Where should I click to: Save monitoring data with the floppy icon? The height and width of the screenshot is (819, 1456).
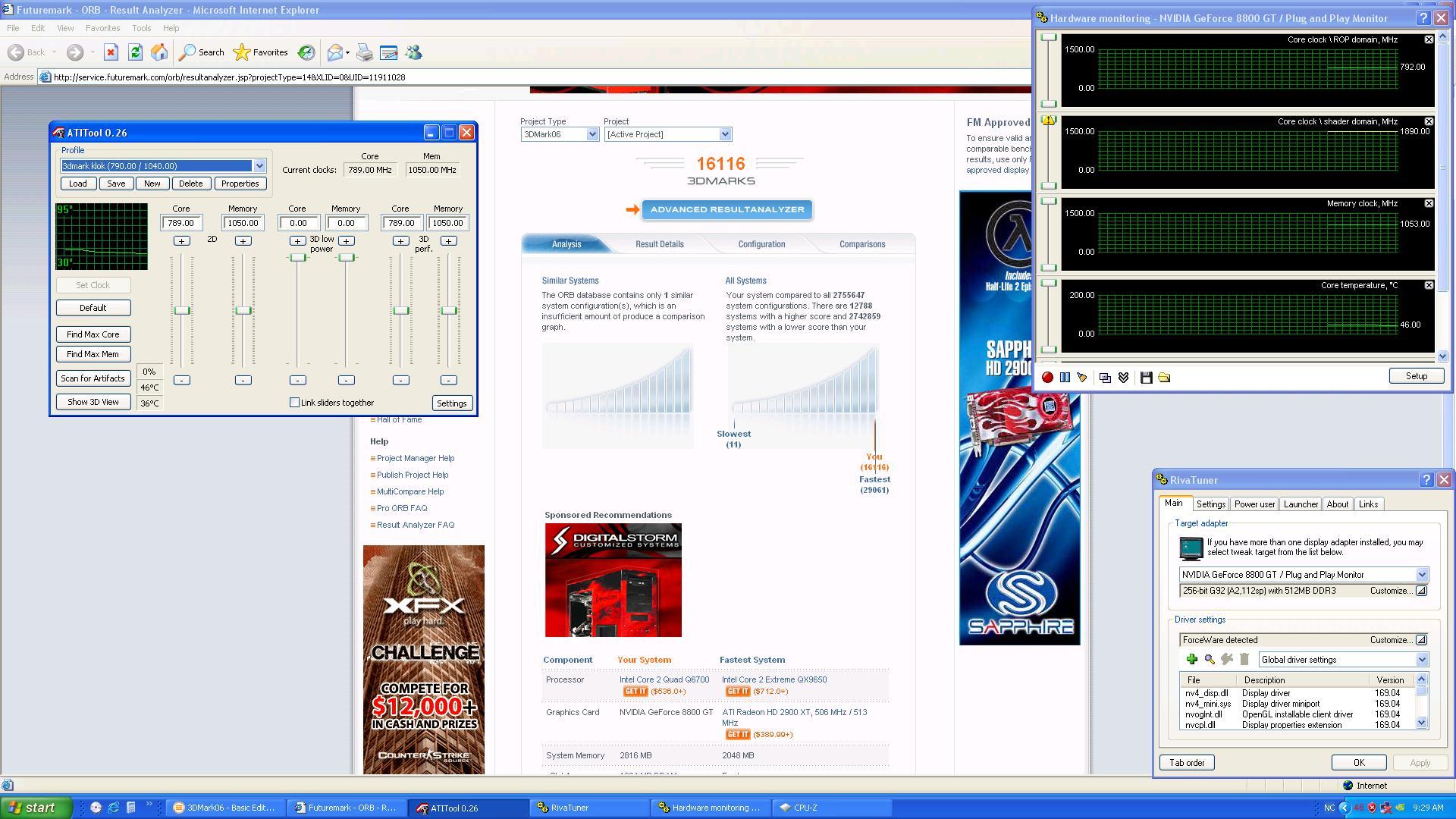tap(1146, 377)
